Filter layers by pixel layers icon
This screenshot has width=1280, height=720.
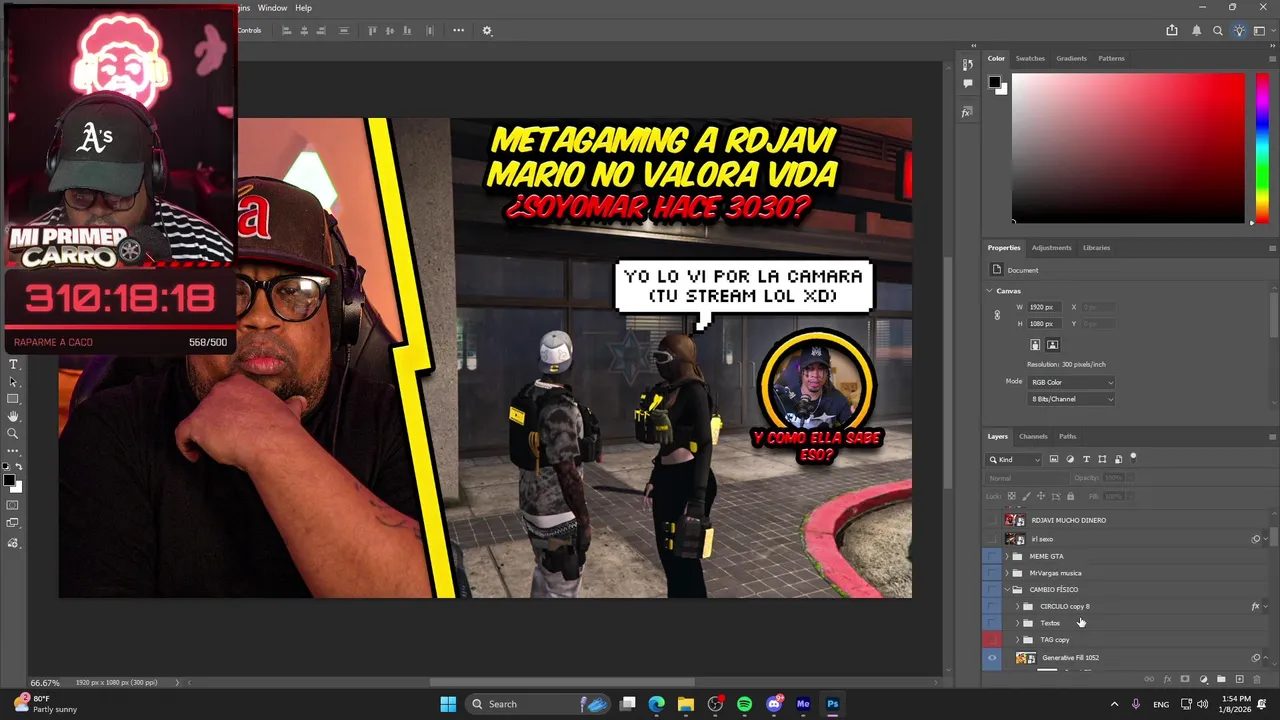click(x=1054, y=459)
